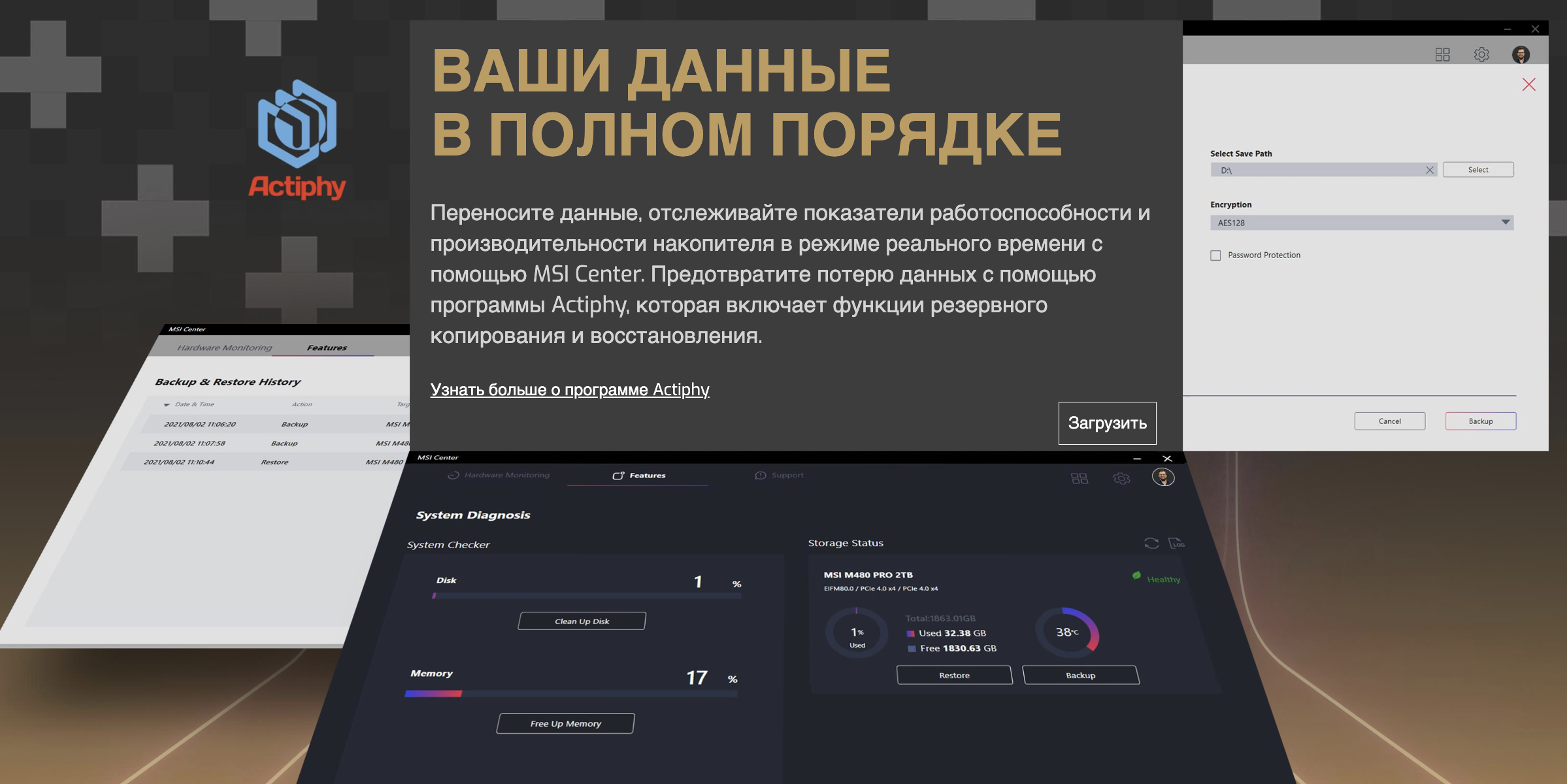Open the settings gear in the backup dialog
This screenshot has width=1567, height=784.
(x=1481, y=55)
